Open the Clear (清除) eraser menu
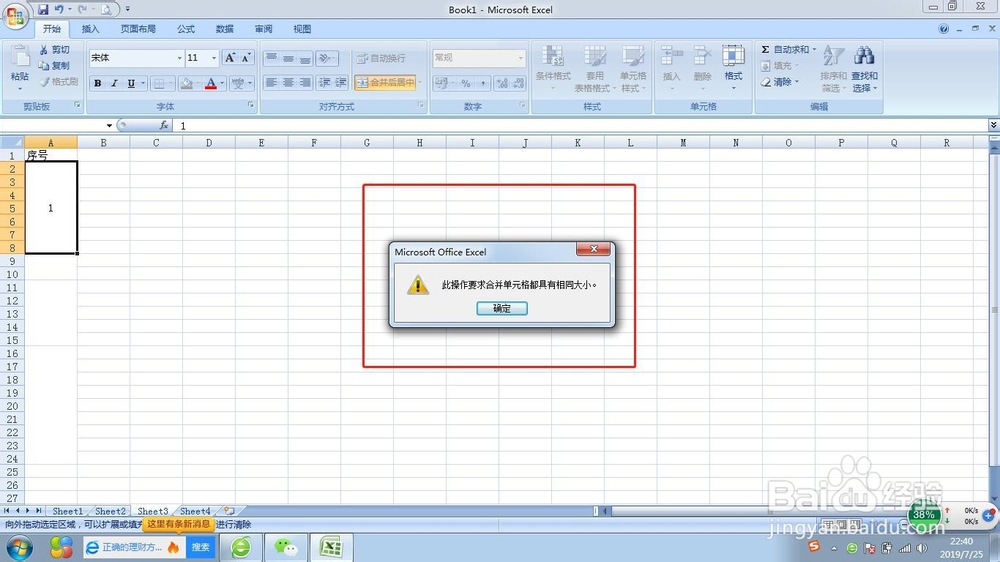 point(779,82)
